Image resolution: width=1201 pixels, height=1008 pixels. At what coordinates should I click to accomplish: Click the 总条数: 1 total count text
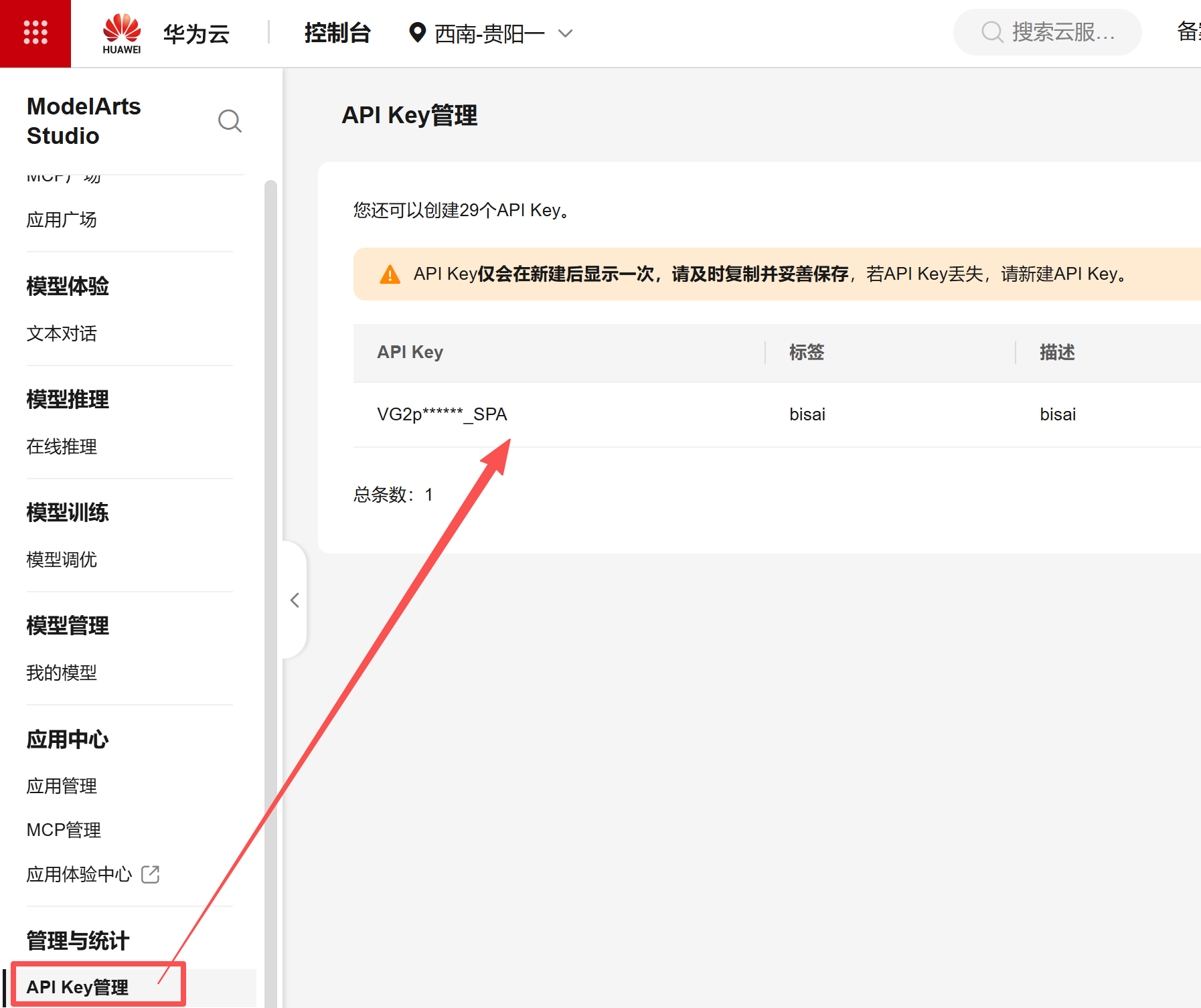coord(393,495)
